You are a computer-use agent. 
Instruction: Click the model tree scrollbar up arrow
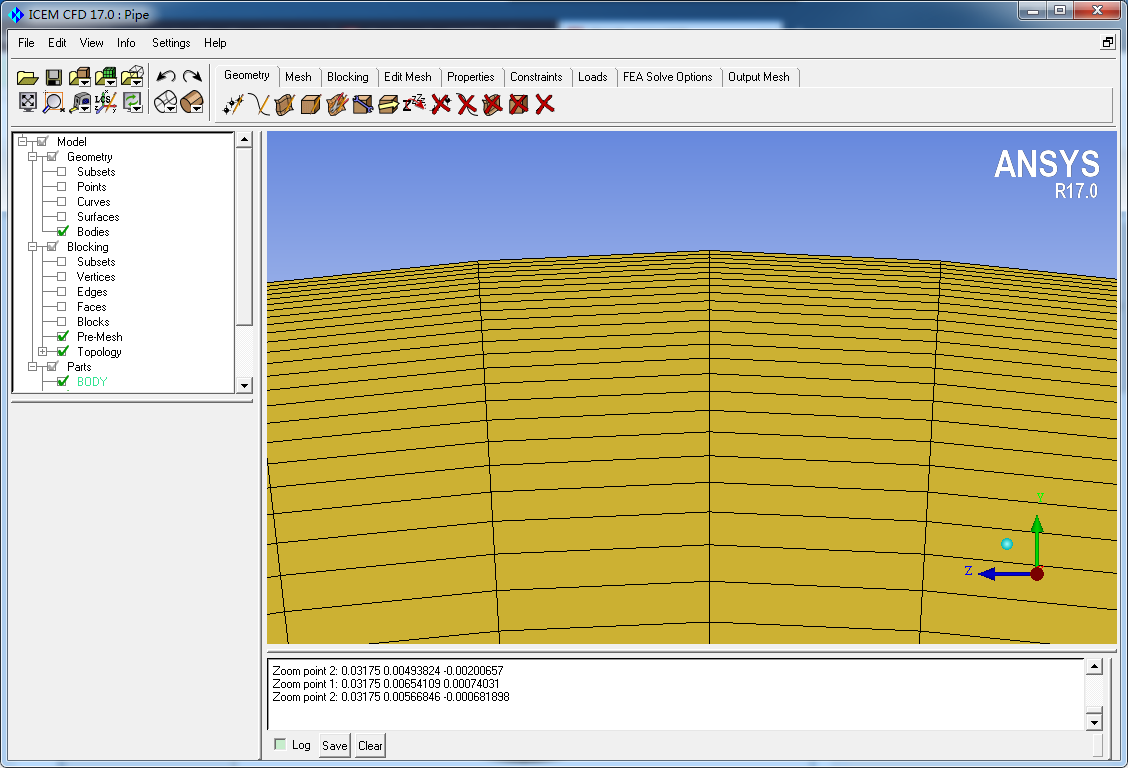pos(245,140)
